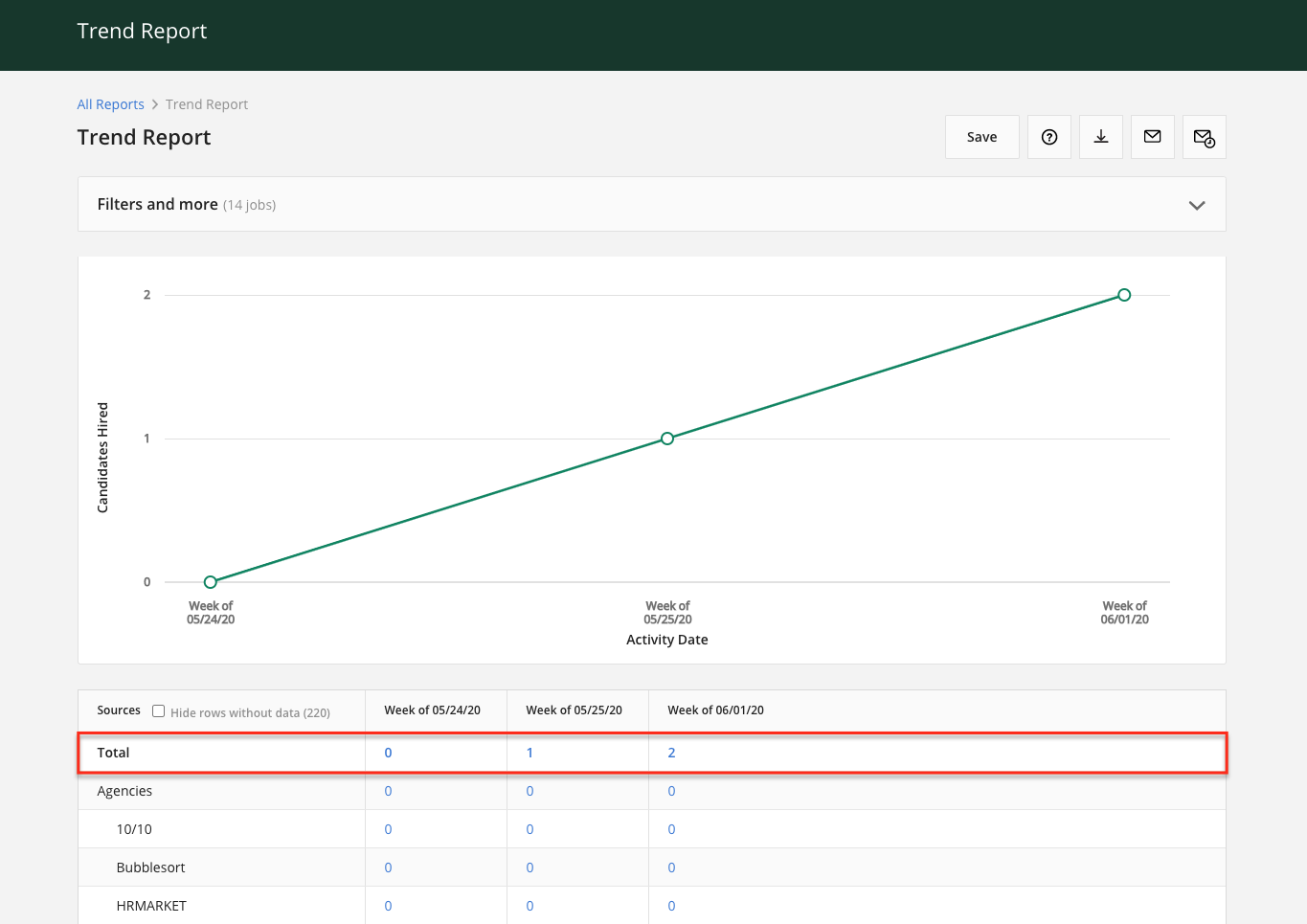Viewport: 1307px width, 924px height.
Task: Click the Candidates Hired axis label
Action: click(x=102, y=458)
